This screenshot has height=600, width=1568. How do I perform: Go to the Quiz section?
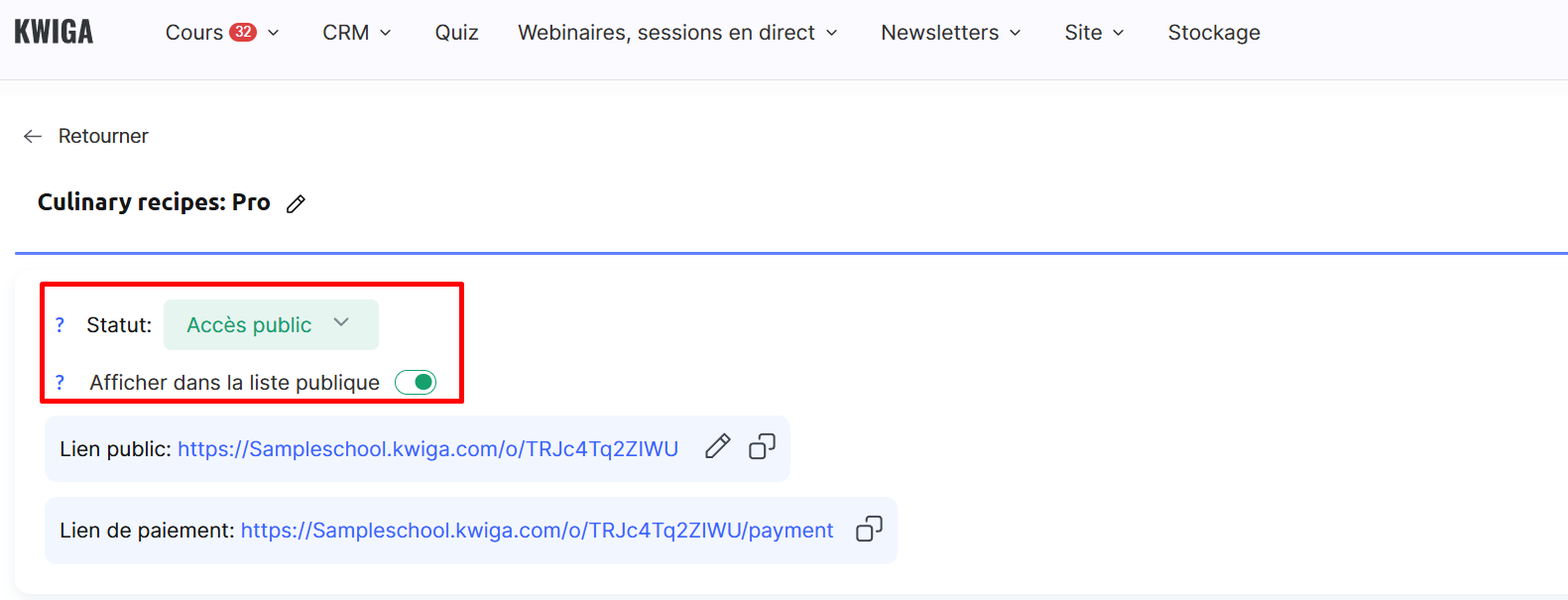[x=456, y=33]
